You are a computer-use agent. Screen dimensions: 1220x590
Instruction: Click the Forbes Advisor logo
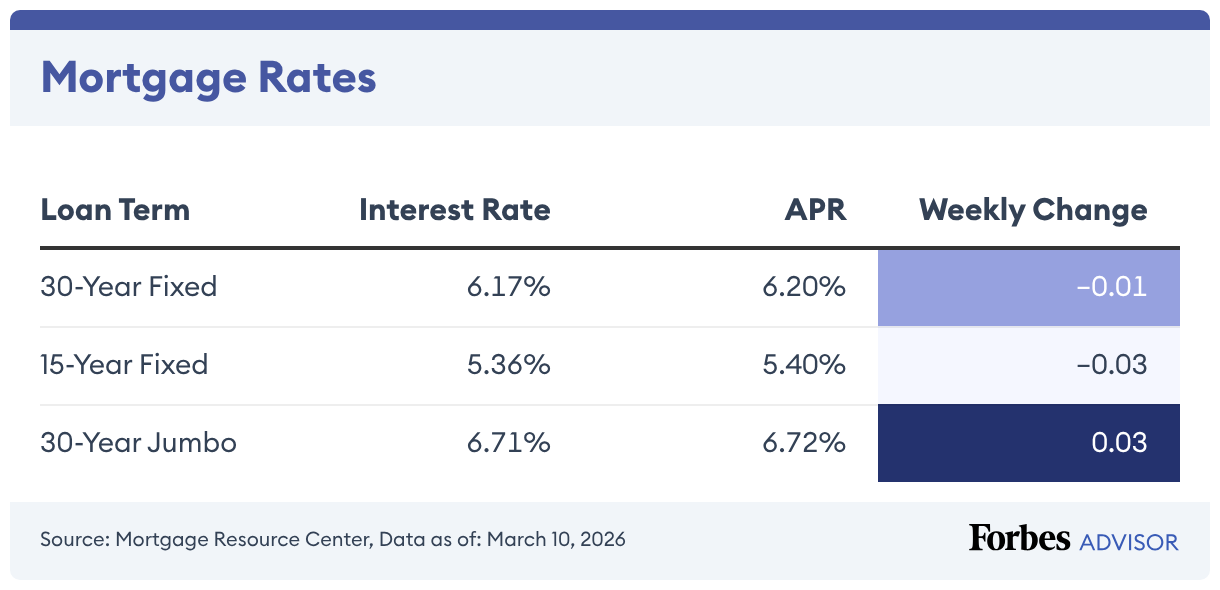(x=1073, y=539)
